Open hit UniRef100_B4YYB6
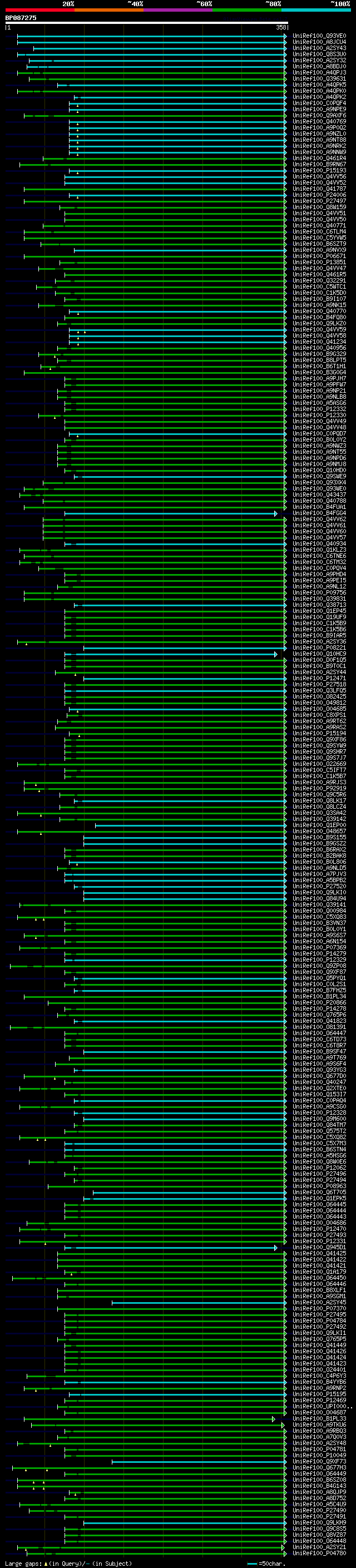 coord(319,1382)
